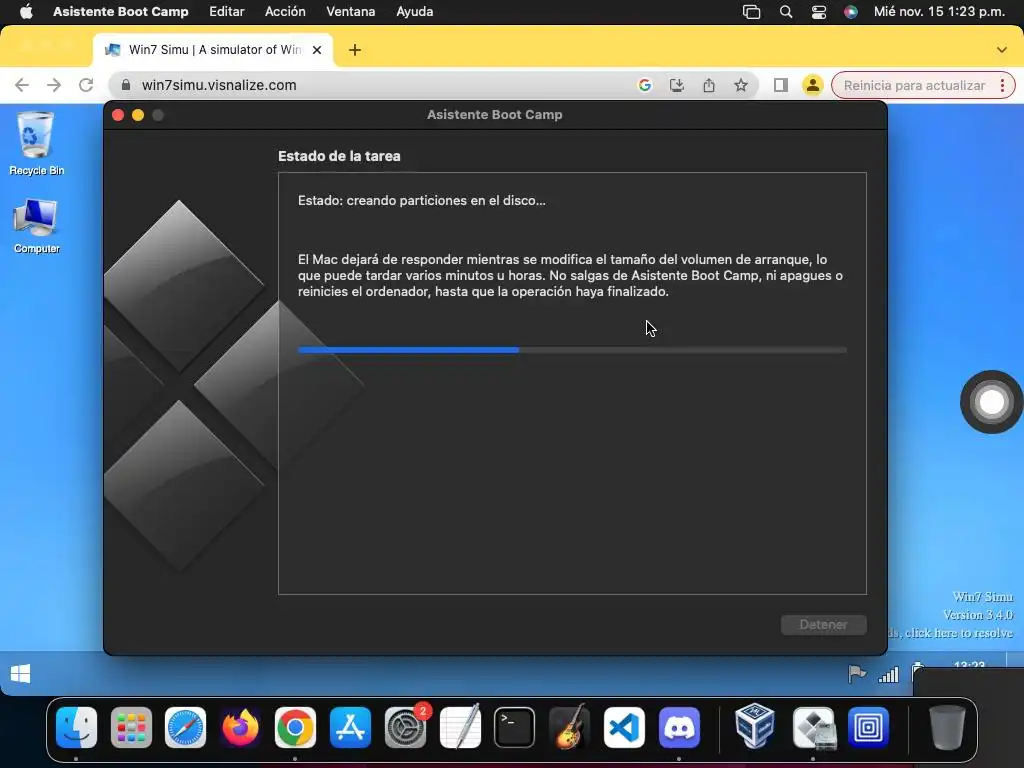Open TextEdit from the Dock
1024x768 pixels.
[x=460, y=727]
